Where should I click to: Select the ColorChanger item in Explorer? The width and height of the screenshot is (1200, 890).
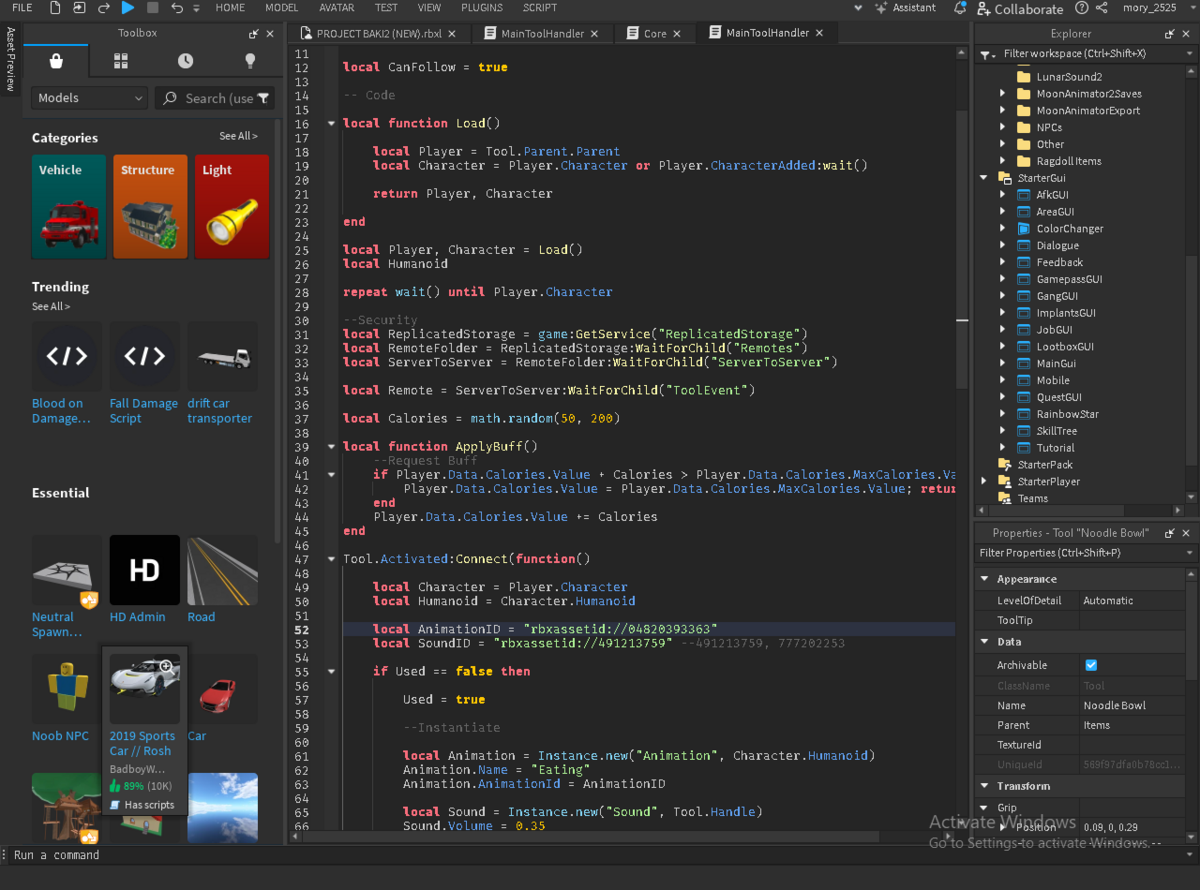[x=1070, y=229]
